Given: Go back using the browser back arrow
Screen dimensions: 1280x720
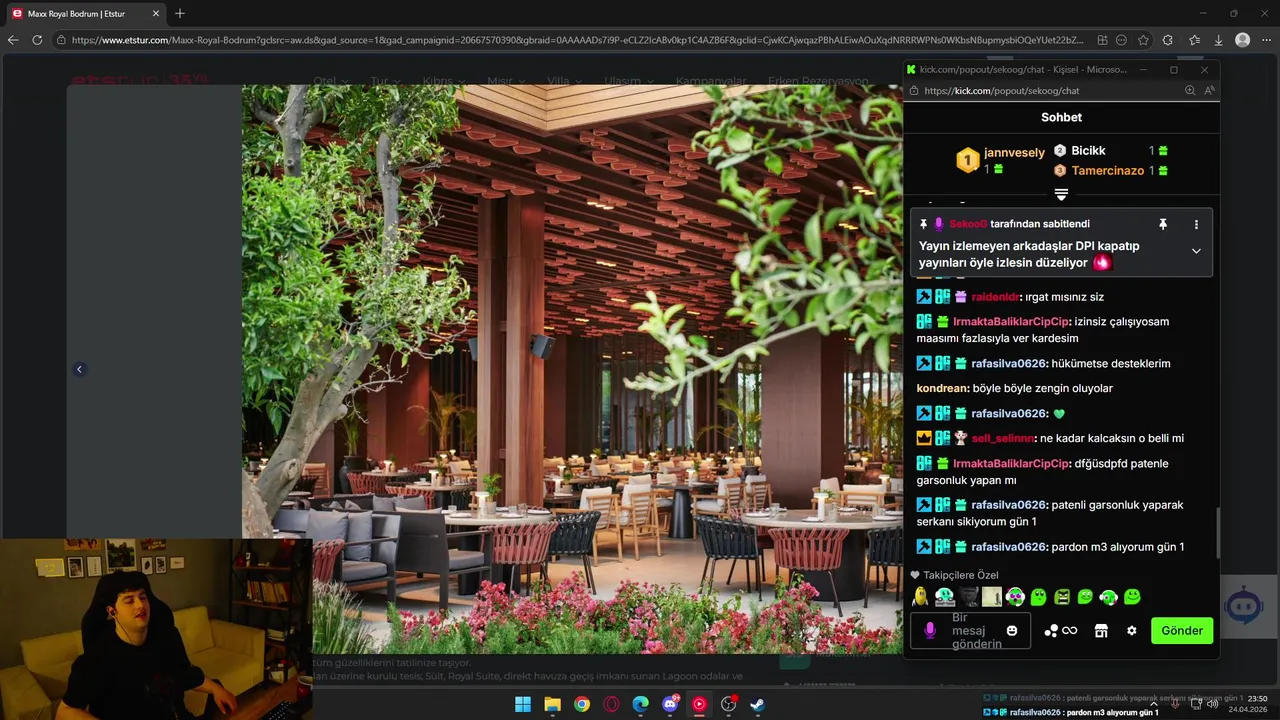Looking at the screenshot, I should pos(13,40).
